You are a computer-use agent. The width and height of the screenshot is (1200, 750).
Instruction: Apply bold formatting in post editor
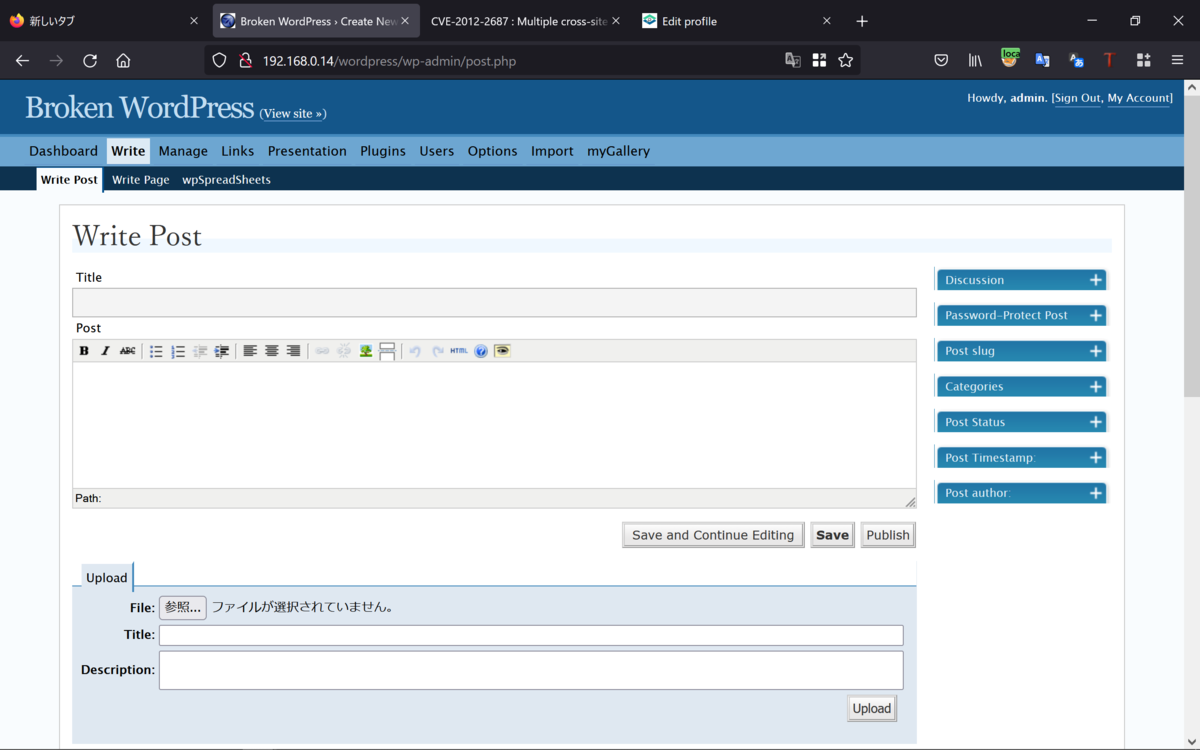tap(84, 351)
